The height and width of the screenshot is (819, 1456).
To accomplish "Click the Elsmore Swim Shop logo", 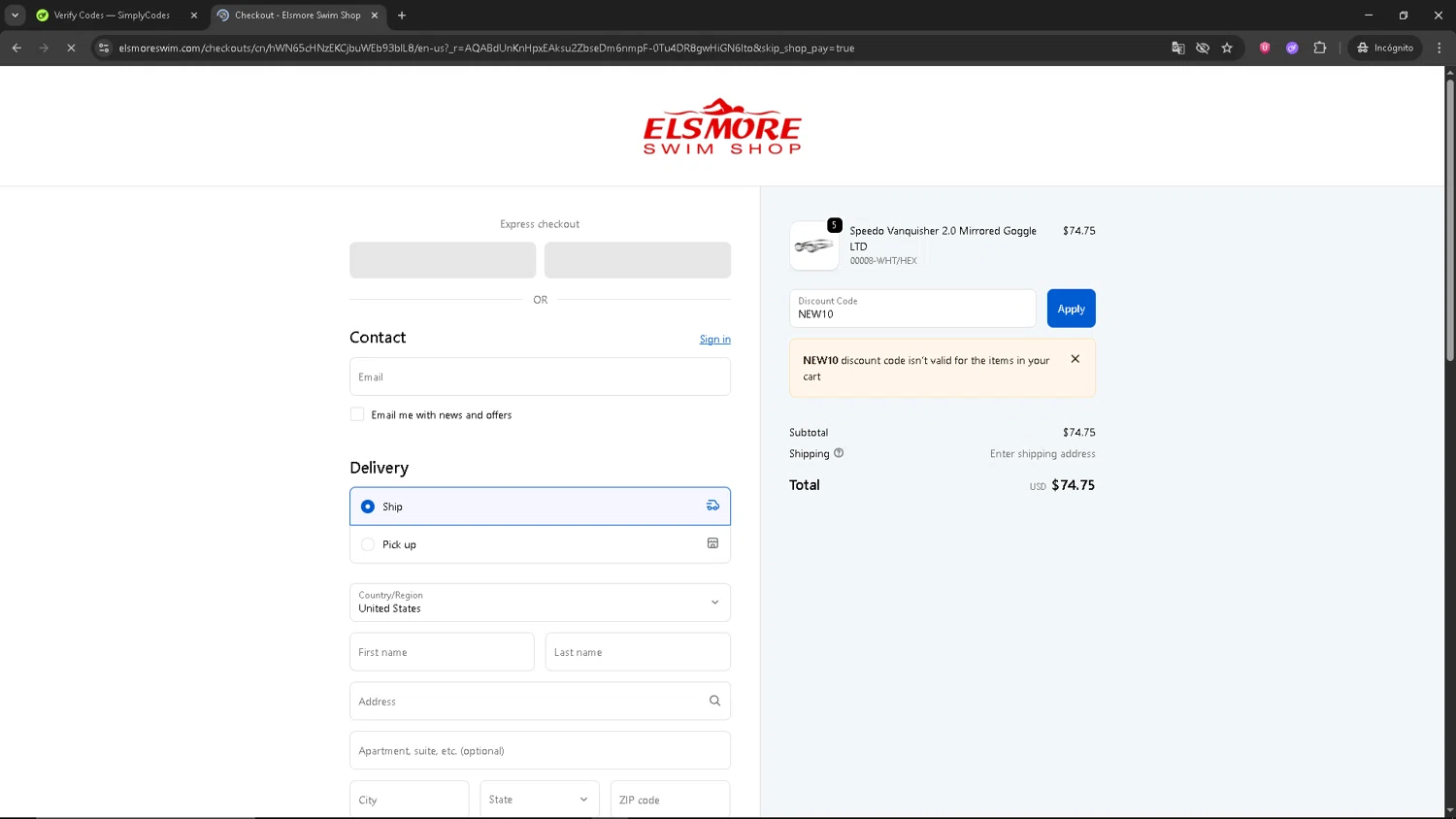I will [722, 126].
